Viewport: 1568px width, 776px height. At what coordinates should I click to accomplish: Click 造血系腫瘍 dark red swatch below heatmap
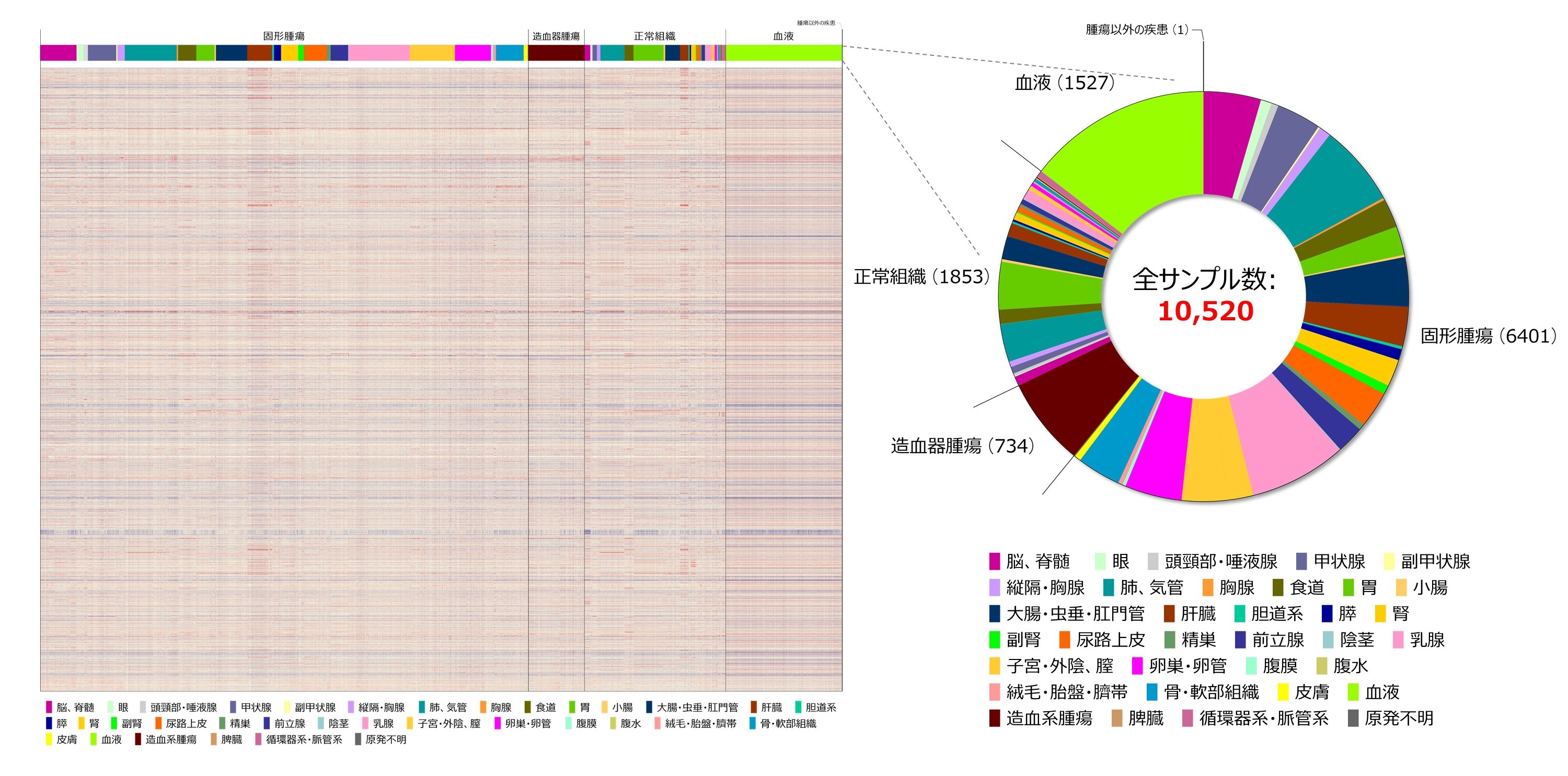[x=138, y=739]
